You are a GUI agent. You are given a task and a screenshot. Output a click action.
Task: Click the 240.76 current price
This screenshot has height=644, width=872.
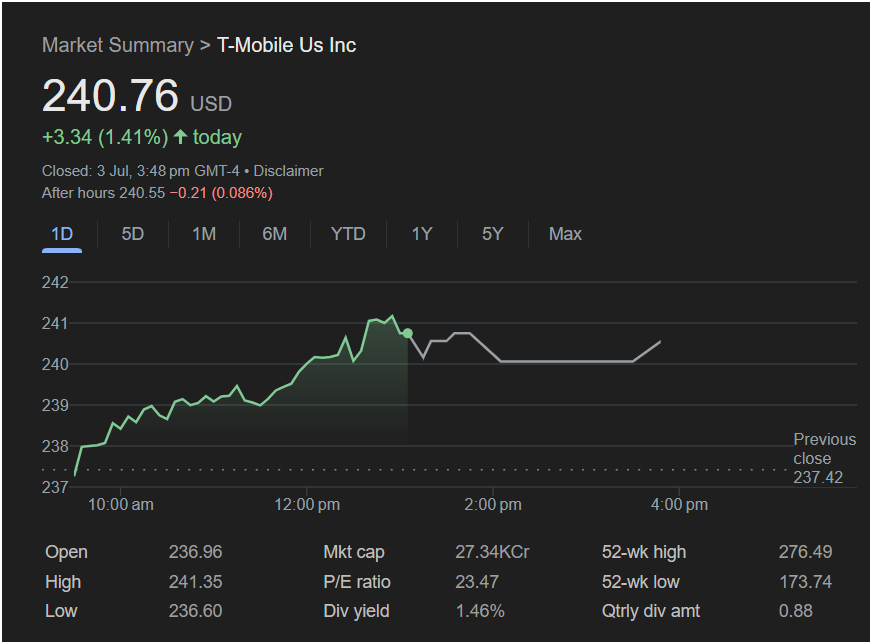click(x=111, y=95)
